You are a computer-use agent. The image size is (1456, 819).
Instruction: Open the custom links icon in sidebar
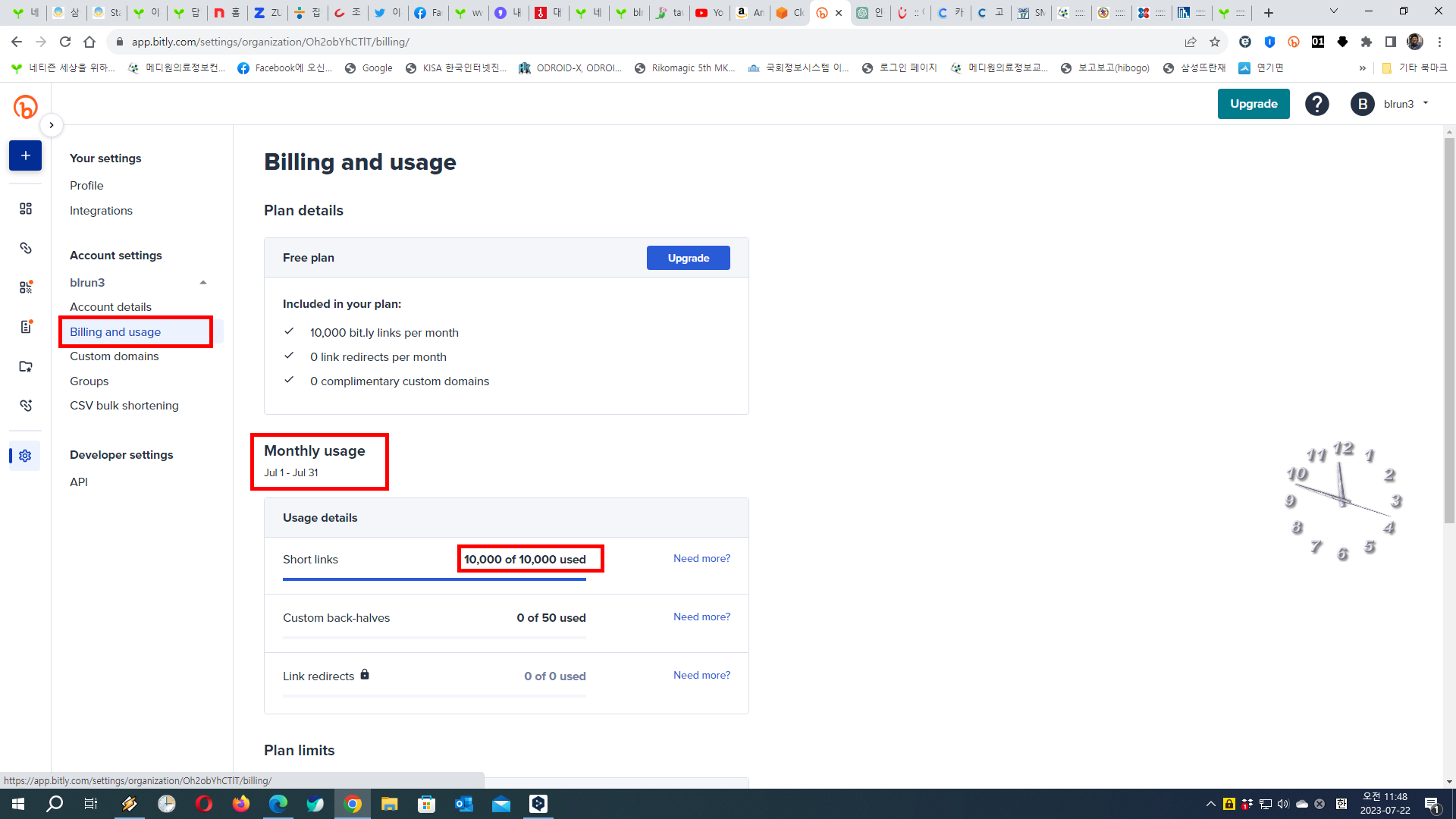(26, 406)
